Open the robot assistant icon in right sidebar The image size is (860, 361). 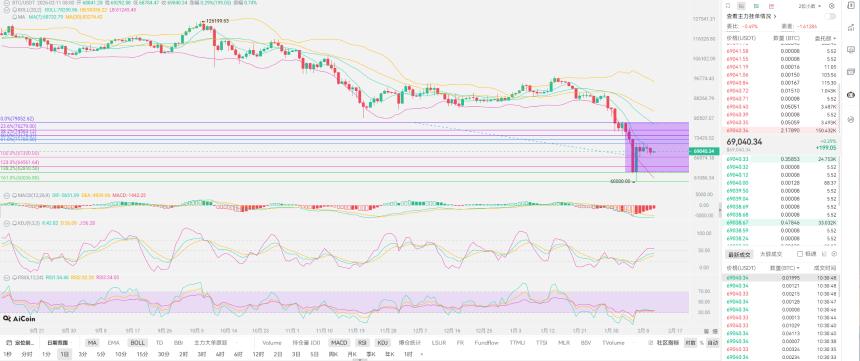(x=851, y=95)
